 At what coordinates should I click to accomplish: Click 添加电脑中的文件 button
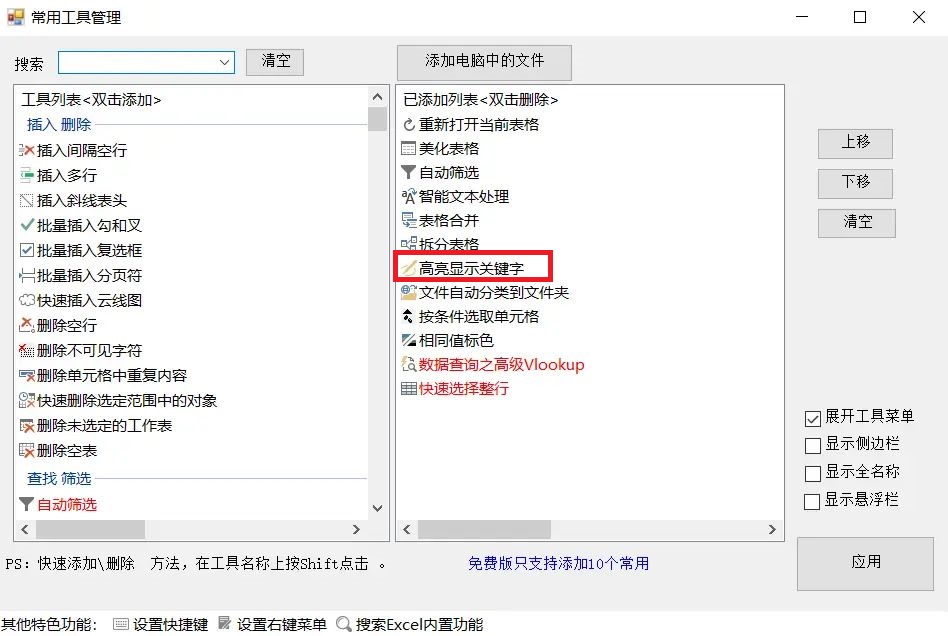point(484,62)
